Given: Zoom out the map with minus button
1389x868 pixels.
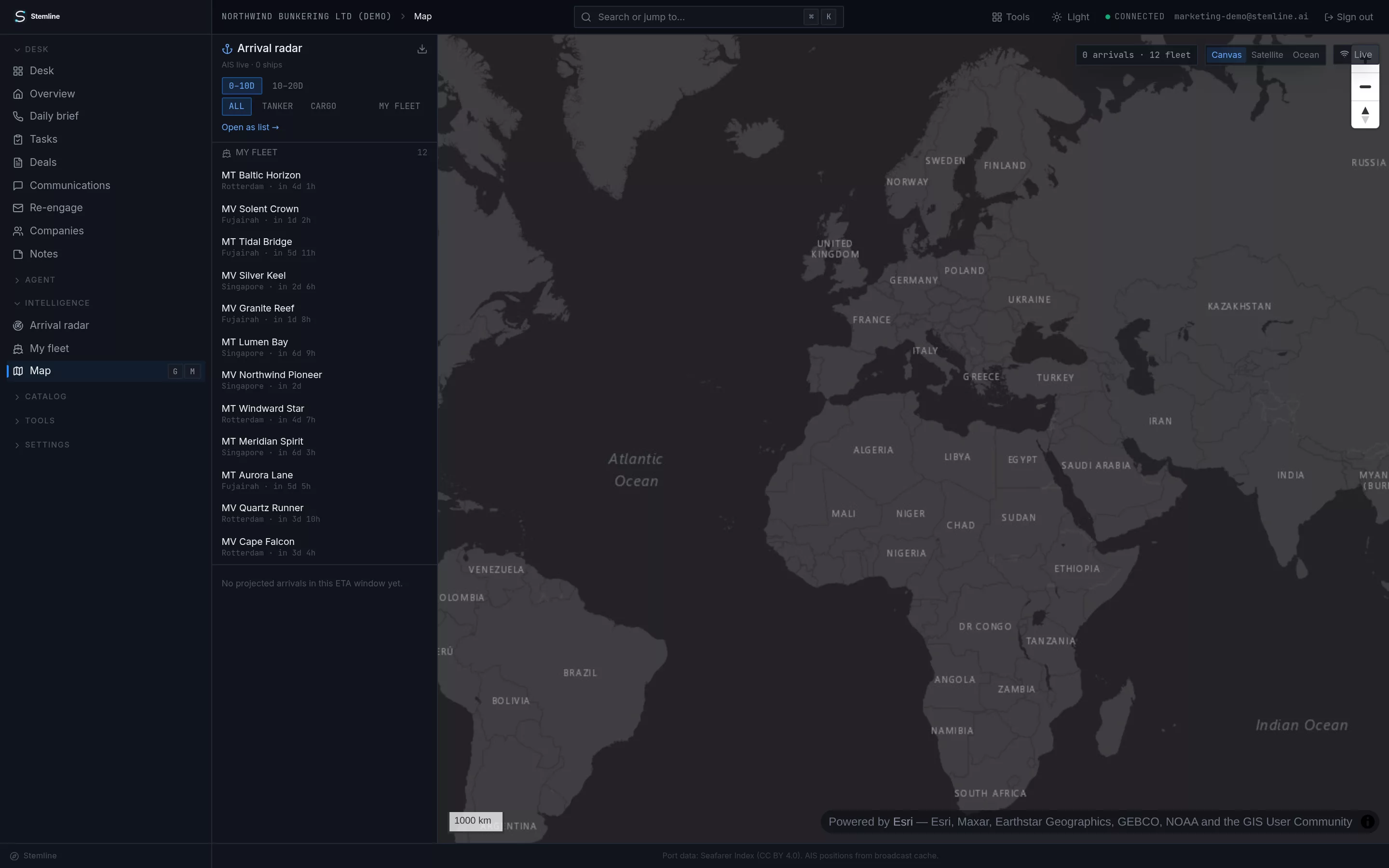Looking at the screenshot, I should [x=1365, y=87].
